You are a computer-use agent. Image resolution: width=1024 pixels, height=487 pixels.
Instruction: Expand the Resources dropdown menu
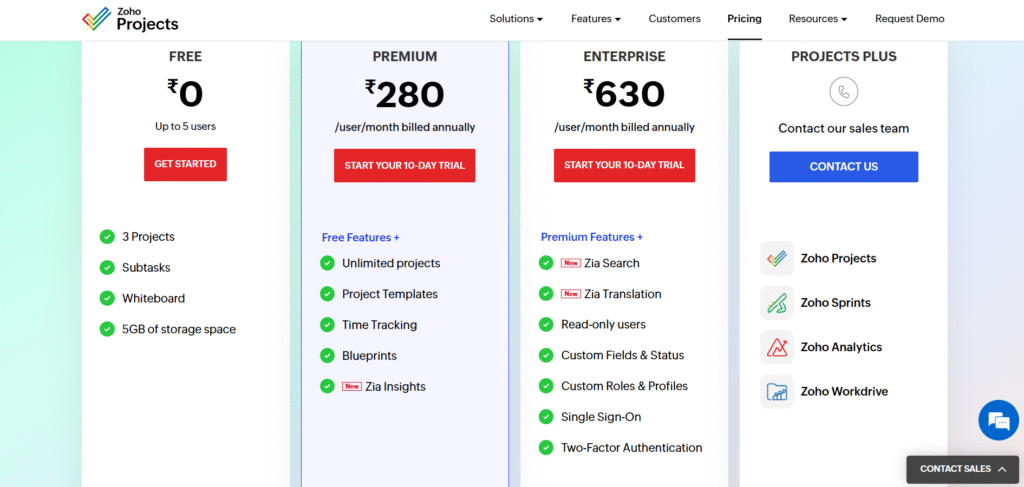(817, 19)
